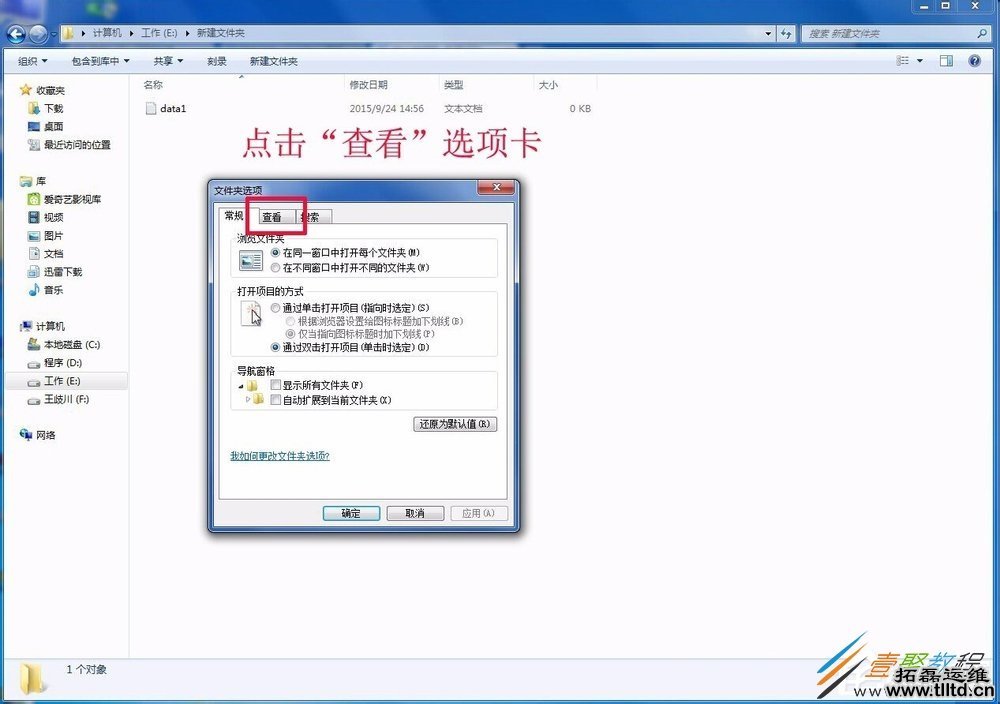1000x704 pixels.
Task: Open Explorer help via the question mark icon
Action: point(975,60)
